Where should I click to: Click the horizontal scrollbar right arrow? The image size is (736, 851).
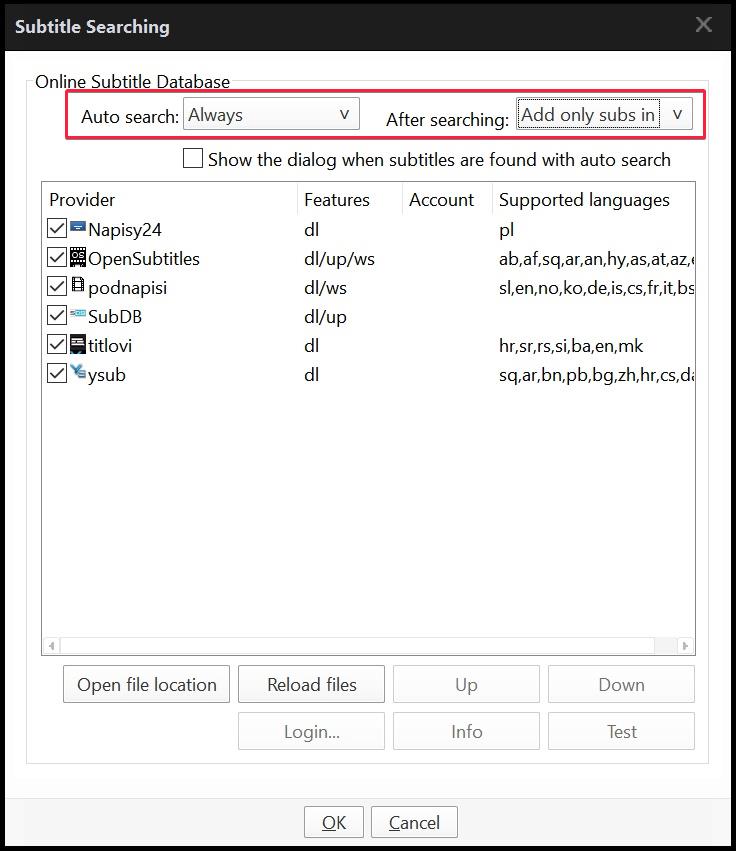click(x=685, y=646)
